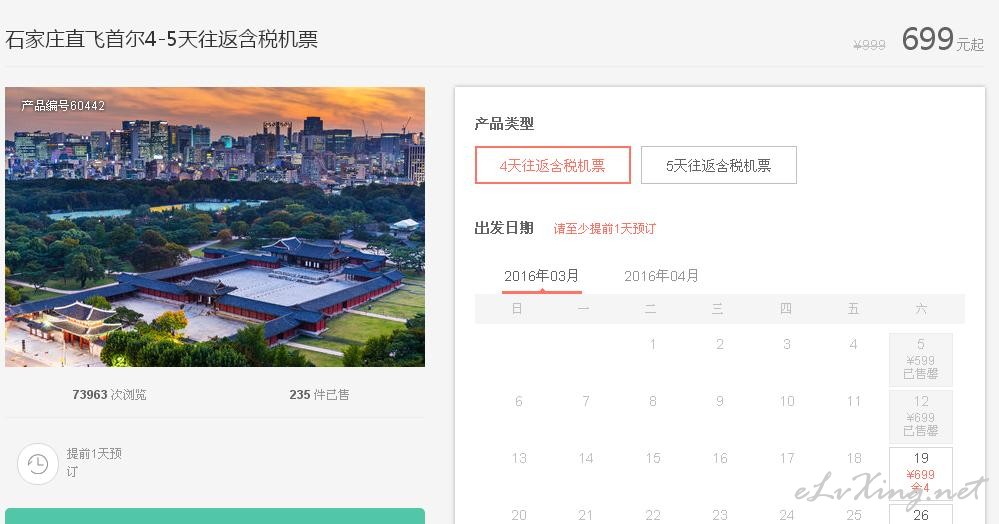The image size is (999, 524).
Task: Click the green button below booking info
Action: [x=215, y=516]
